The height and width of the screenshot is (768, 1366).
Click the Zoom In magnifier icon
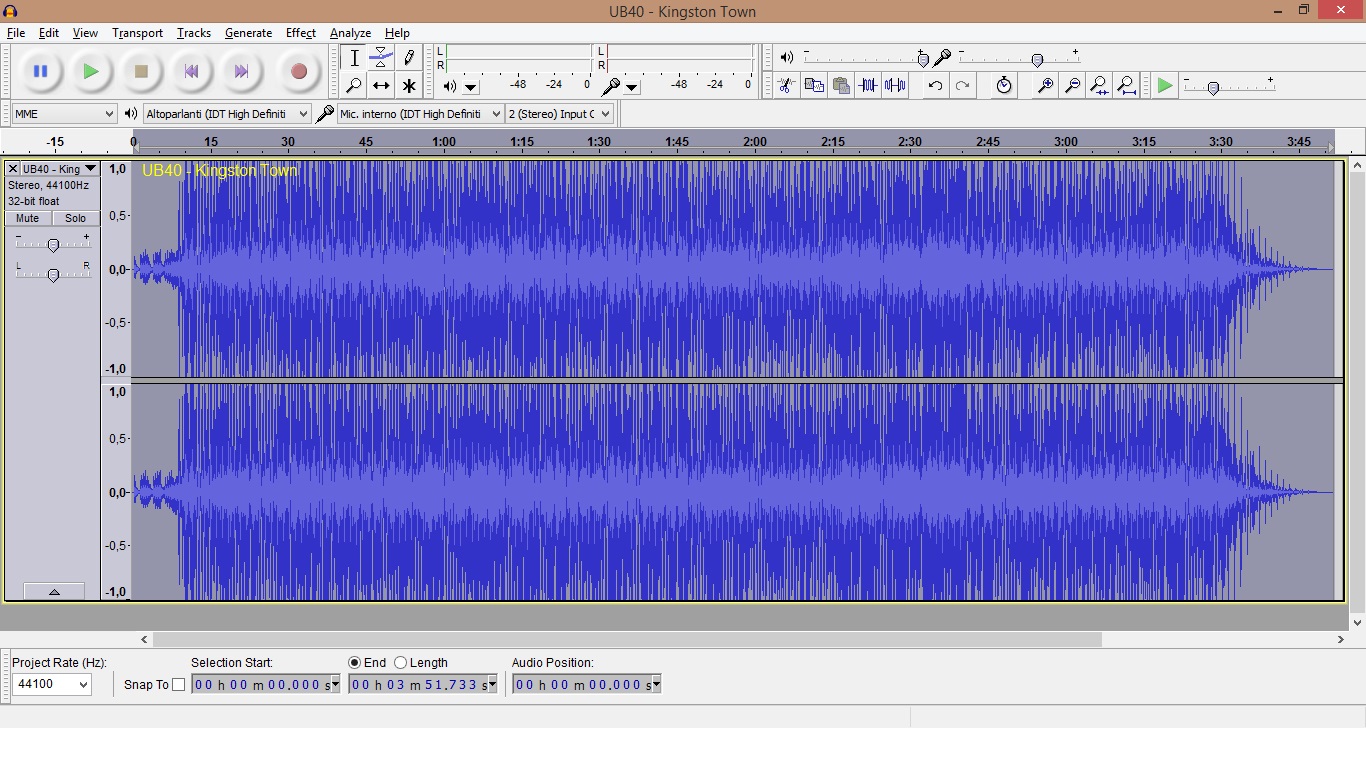[x=1045, y=86]
